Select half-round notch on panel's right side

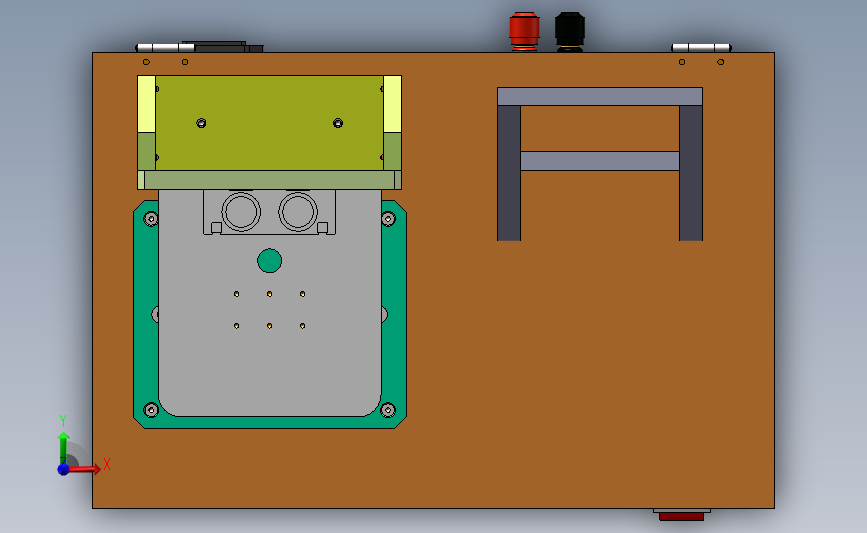(x=384, y=315)
